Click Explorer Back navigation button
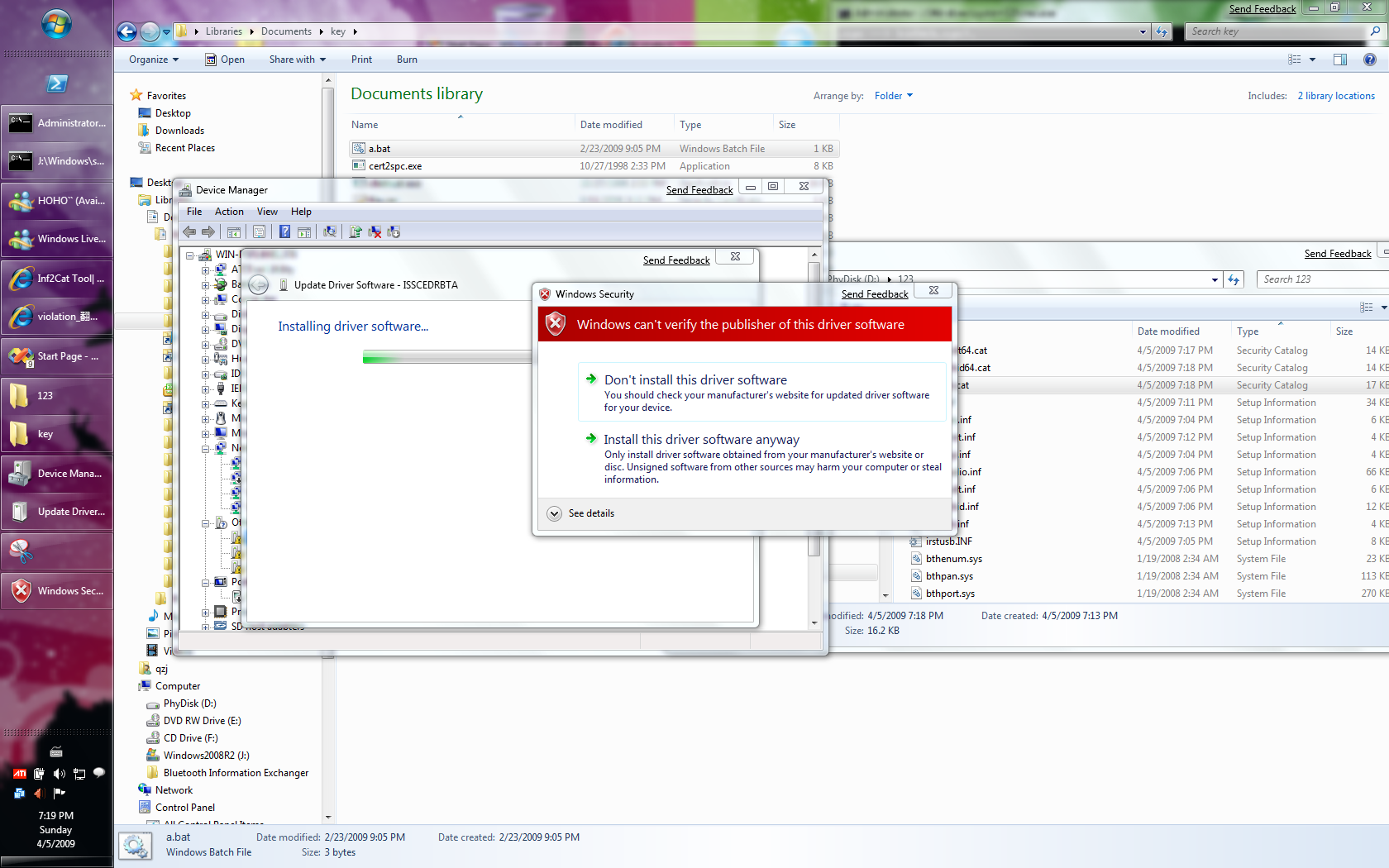 126,31
